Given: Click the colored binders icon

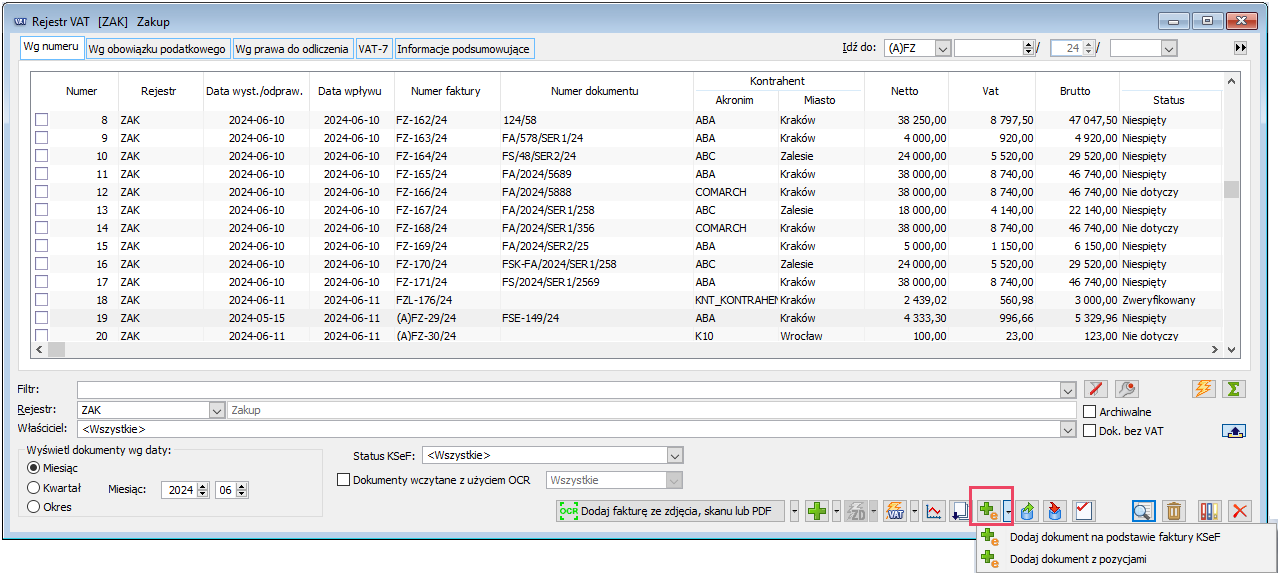Looking at the screenshot, I should click(1208, 511).
